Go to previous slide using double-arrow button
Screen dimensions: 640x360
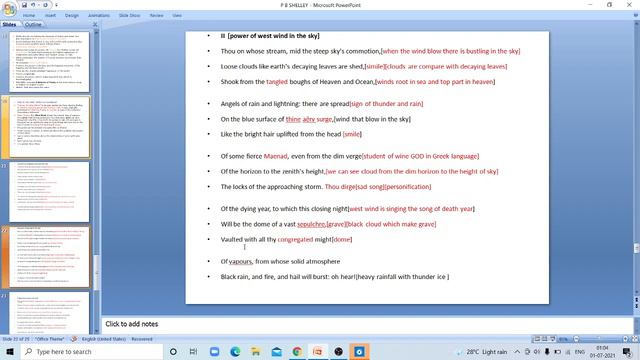click(x=636, y=300)
